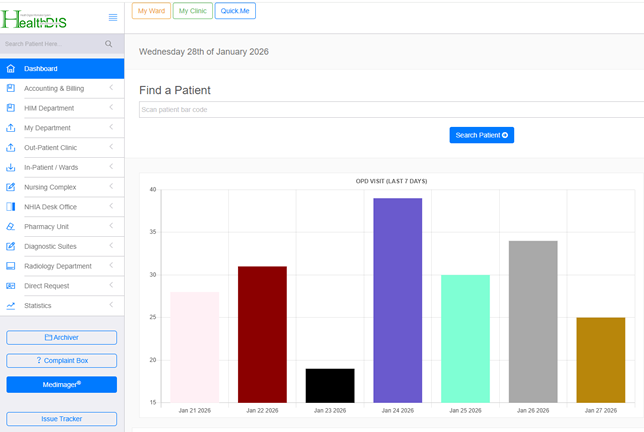
Task: Click the Pharmacy Unit icon
Action: tap(10, 227)
